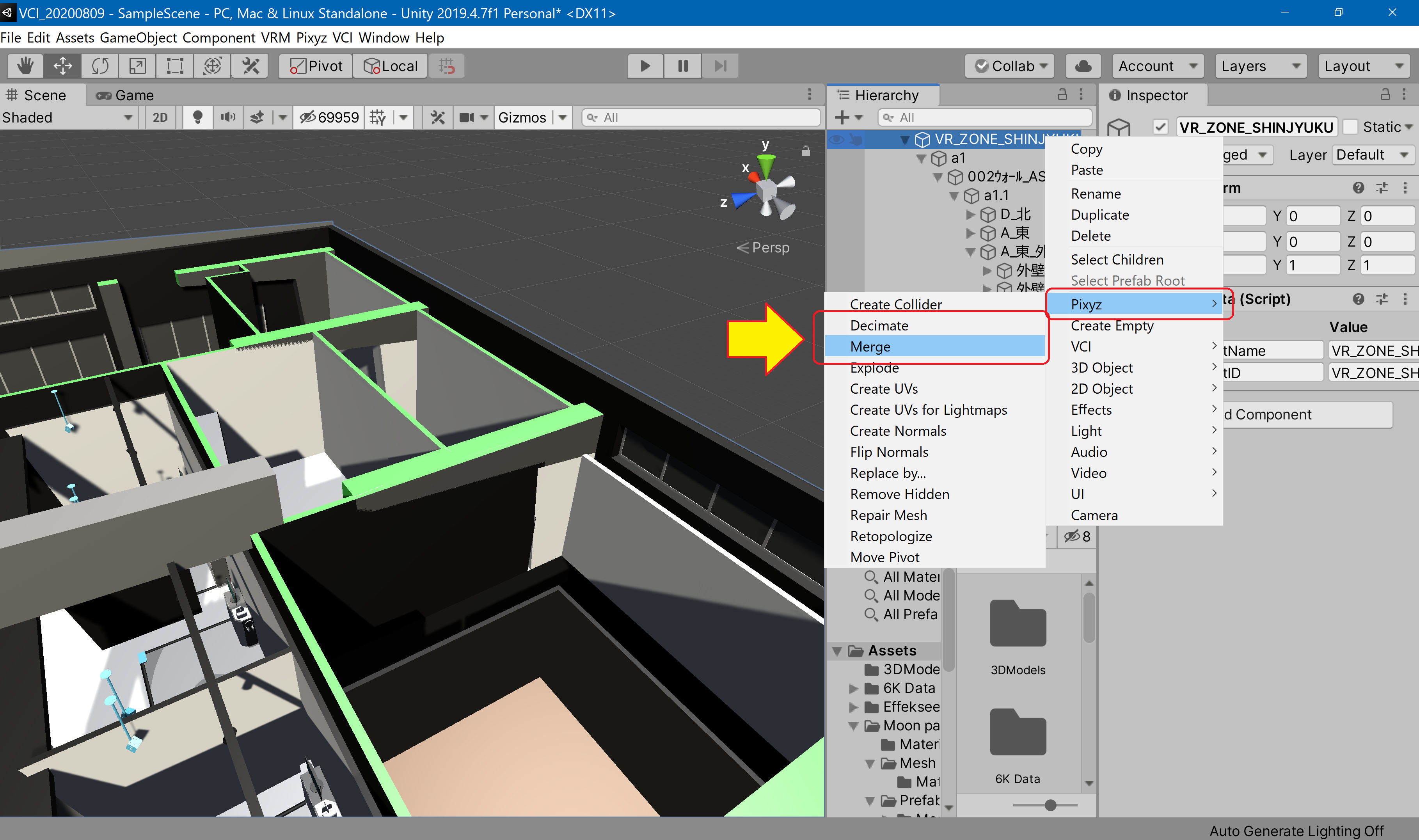This screenshot has width=1419, height=840.
Task: Collapse the Assets folder tree
Action: point(838,651)
